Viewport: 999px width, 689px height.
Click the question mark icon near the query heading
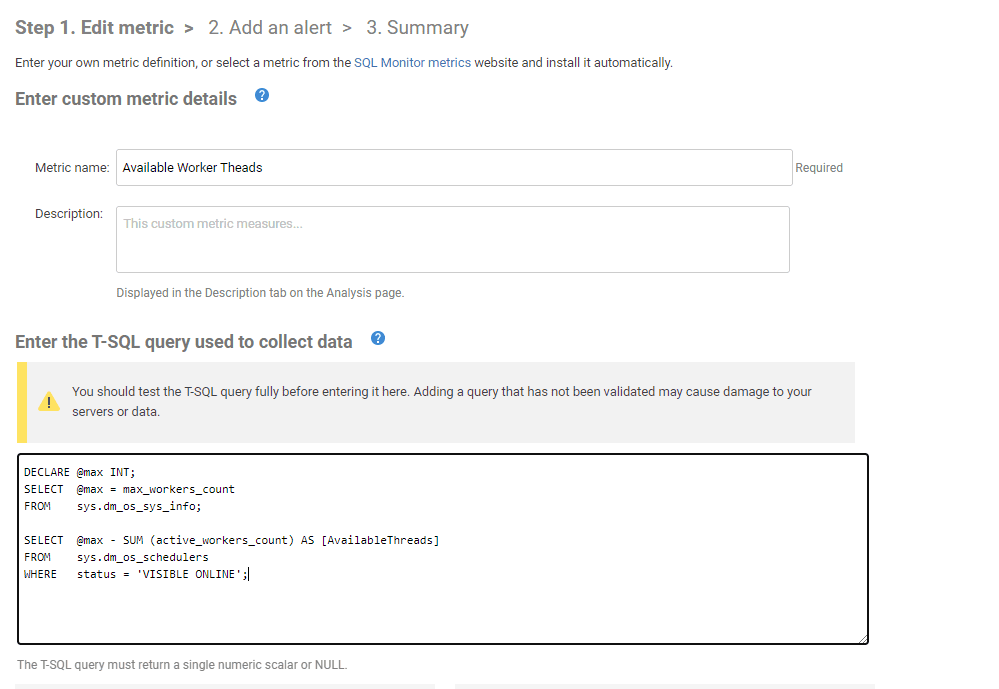pos(378,339)
